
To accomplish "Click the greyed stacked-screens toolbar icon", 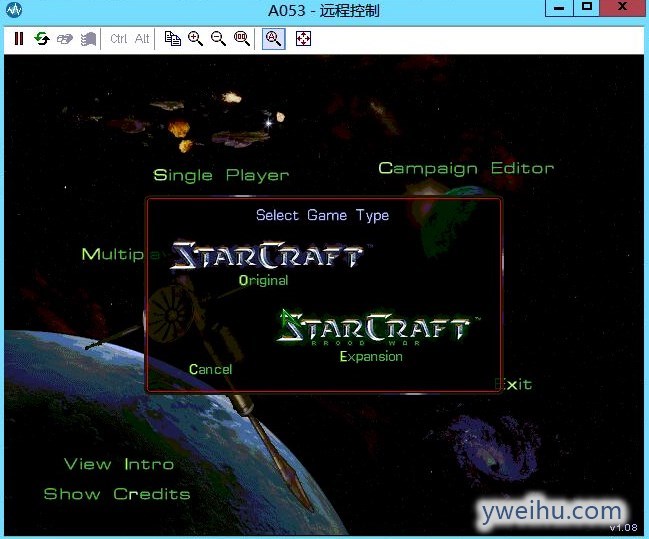I will tap(88, 39).
